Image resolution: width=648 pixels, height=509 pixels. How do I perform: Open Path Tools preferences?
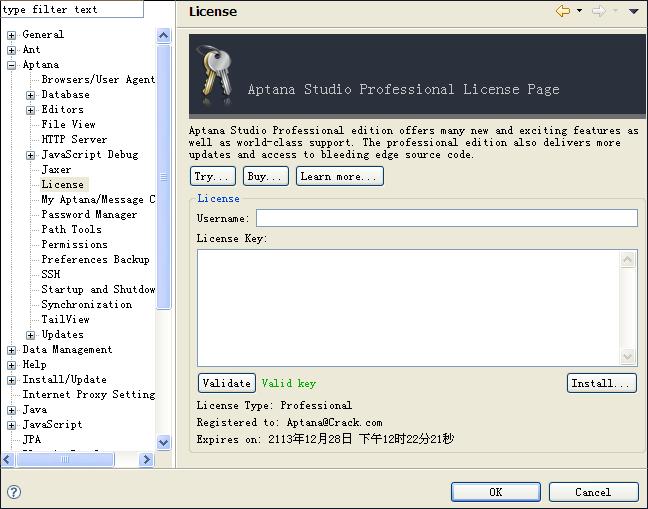71,229
